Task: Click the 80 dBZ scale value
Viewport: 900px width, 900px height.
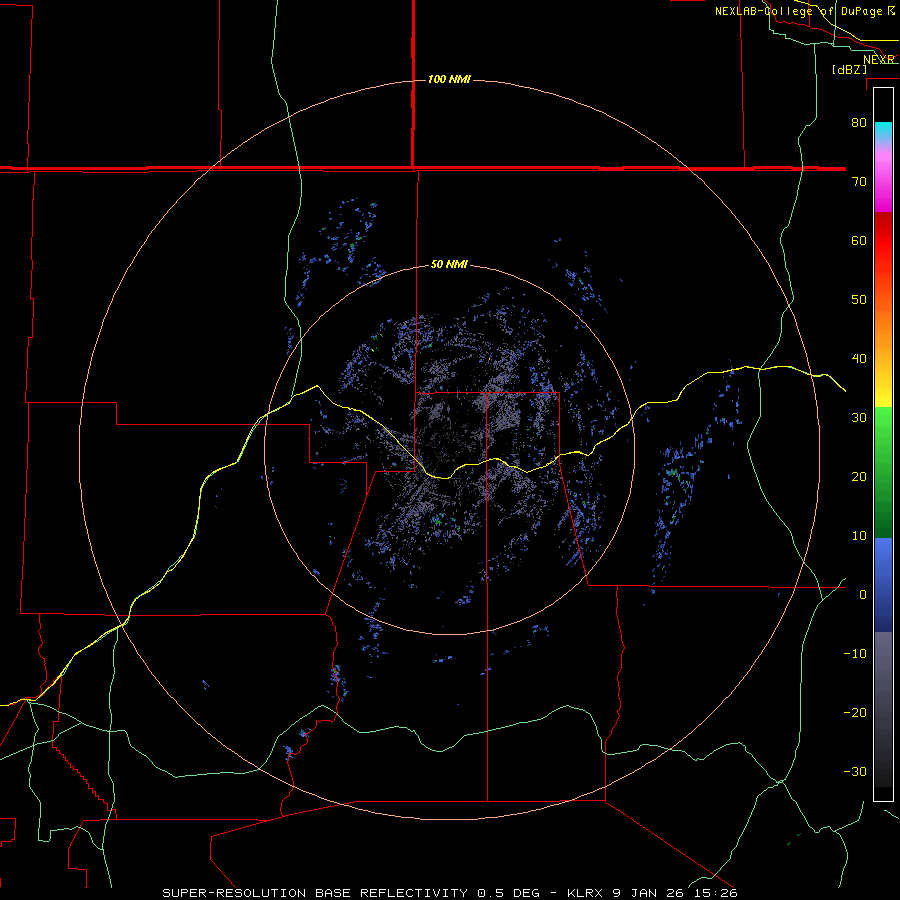Action: point(859,123)
